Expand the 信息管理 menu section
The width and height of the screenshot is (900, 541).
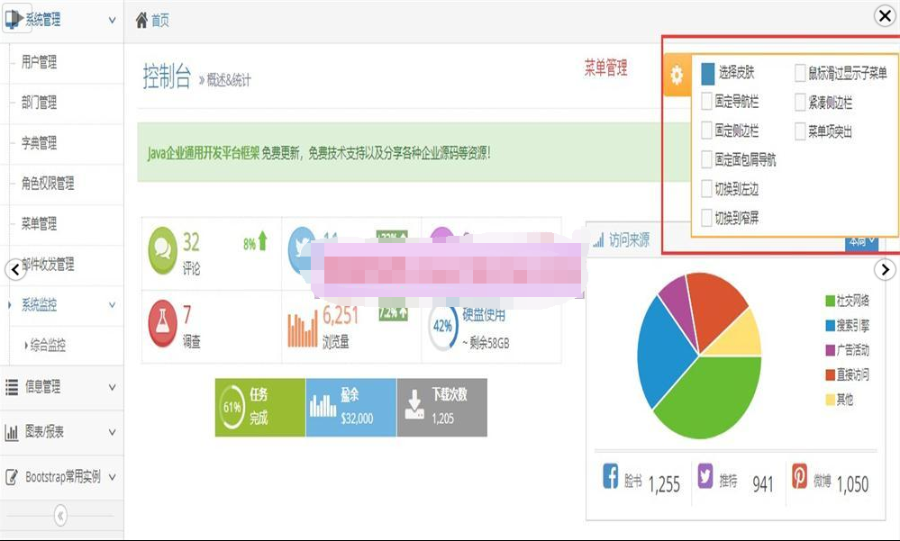pos(112,387)
